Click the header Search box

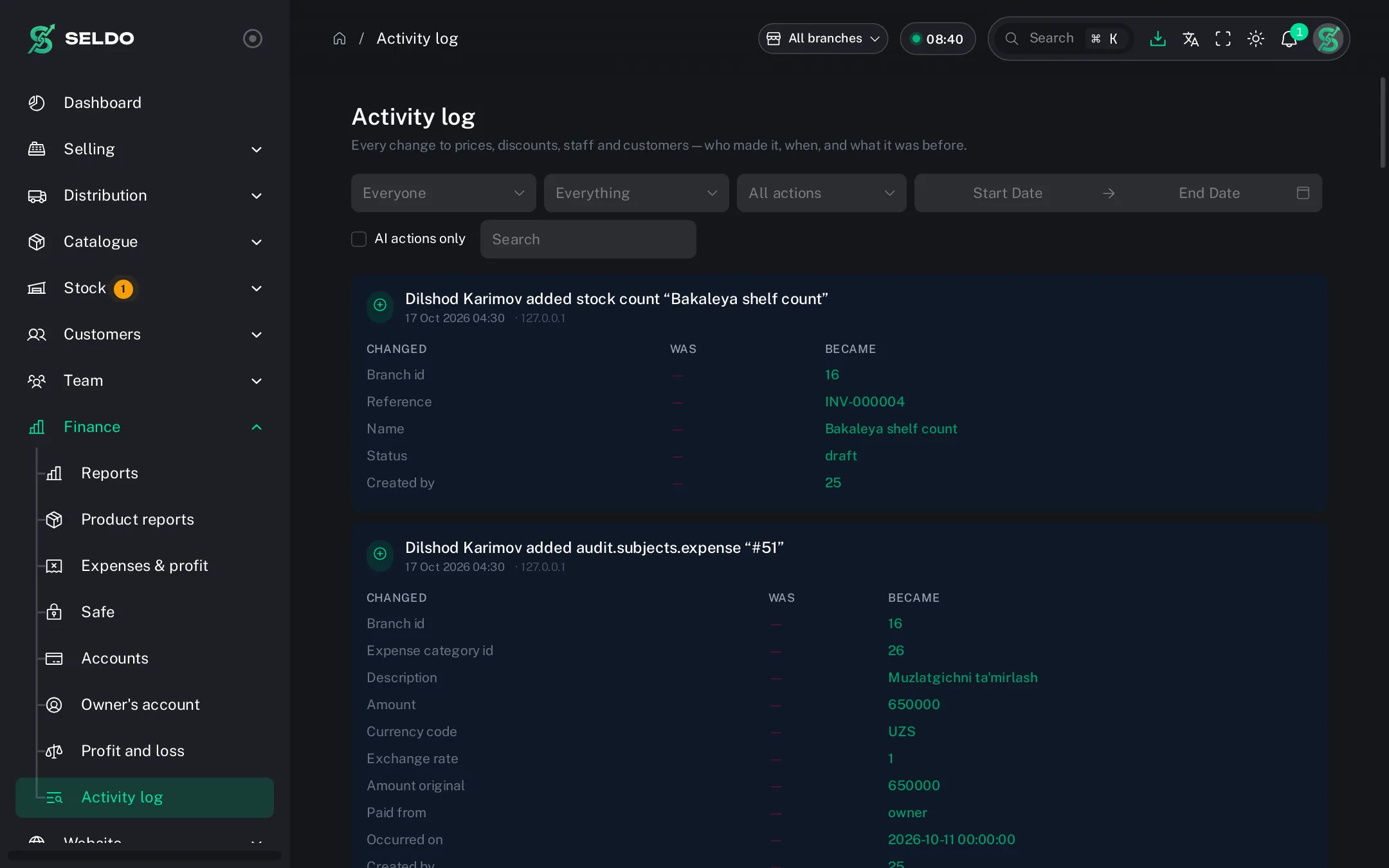click(1064, 39)
